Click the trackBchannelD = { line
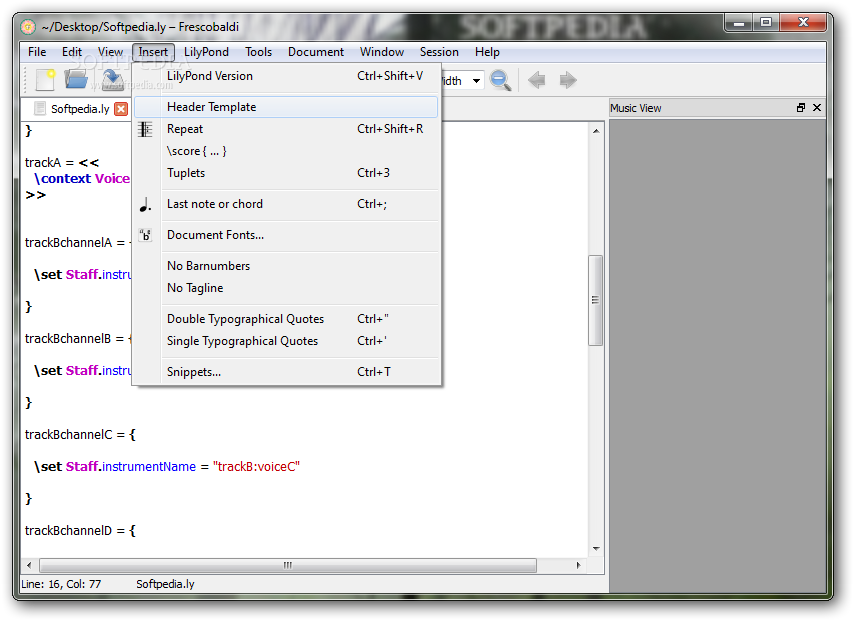Image resolution: width=854 pixels, height=621 pixels. (x=80, y=531)
